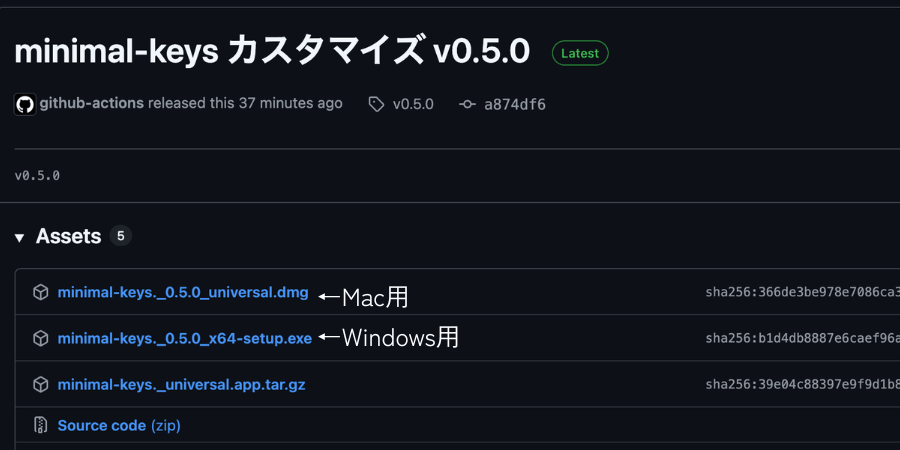Click the sha256 hash of the dmg file
The height and width of the screenshot is (450, 900).
[802, 293]
